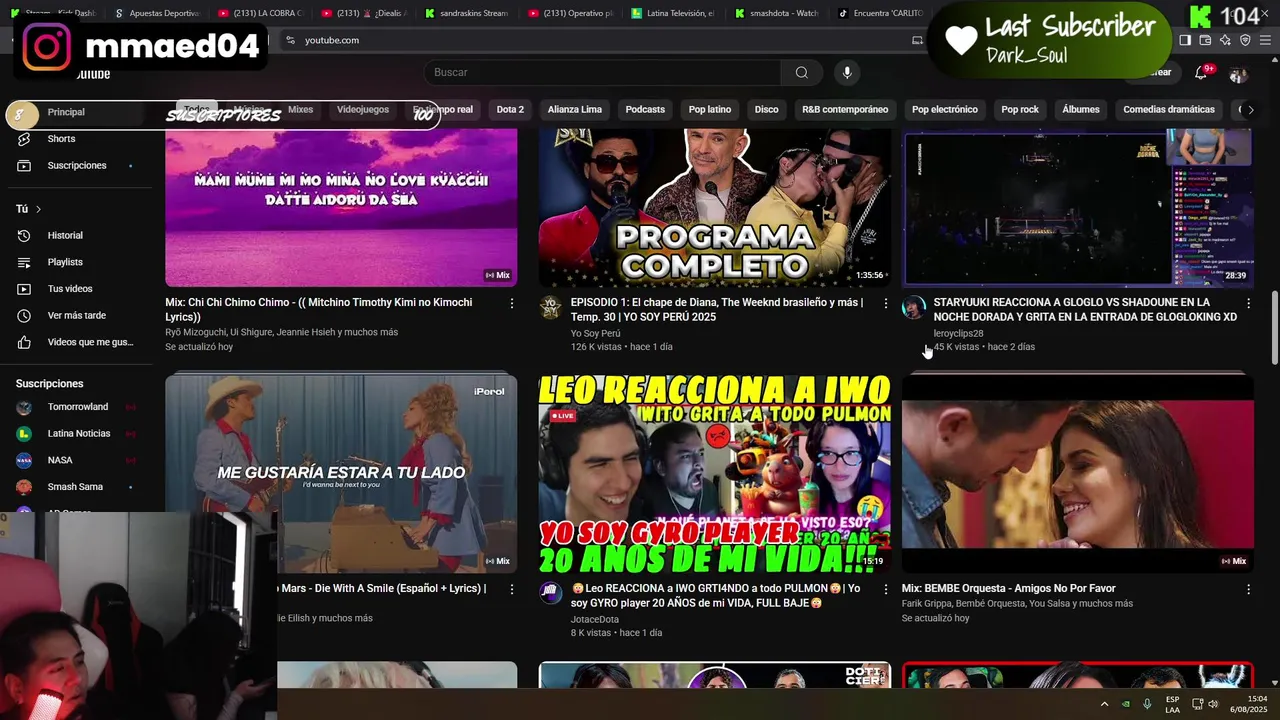1280x720 pixels.
Task: Open Ver más tarde in the sidebar
Action: 75,315
